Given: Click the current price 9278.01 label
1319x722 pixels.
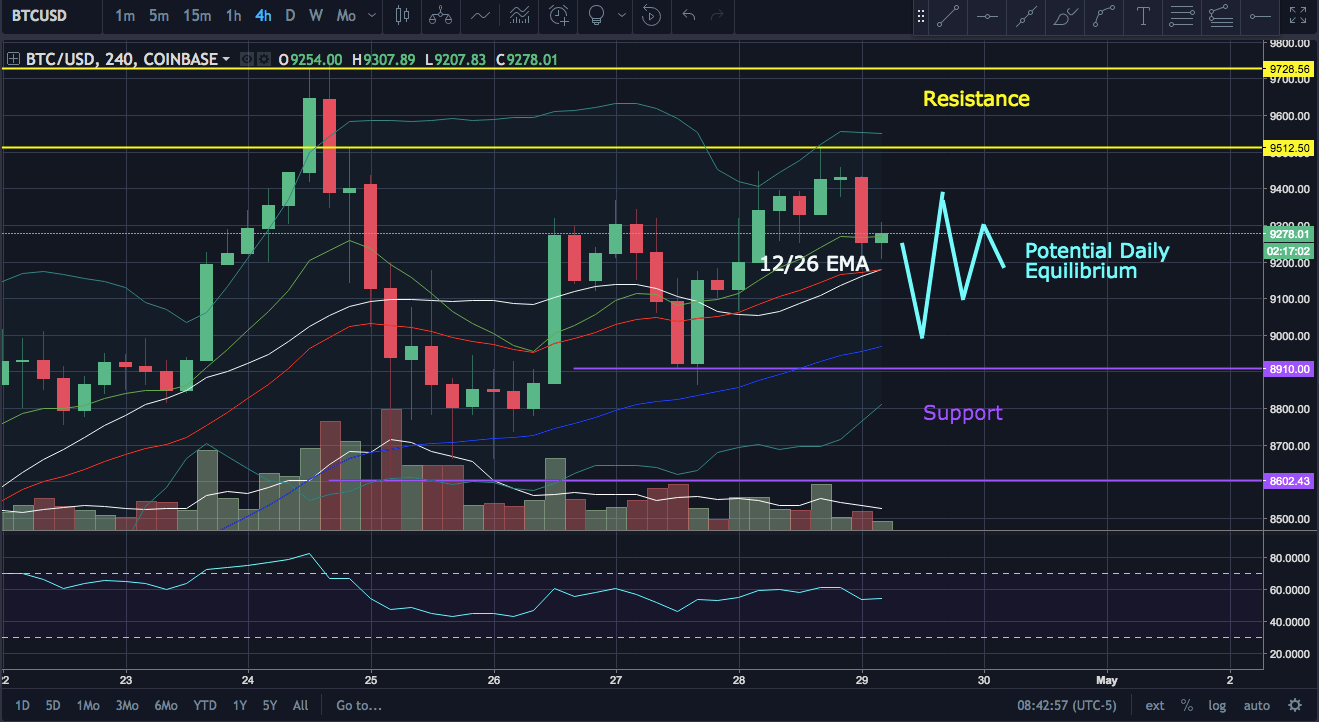Looking at the screenshot, I should 1287,234.
